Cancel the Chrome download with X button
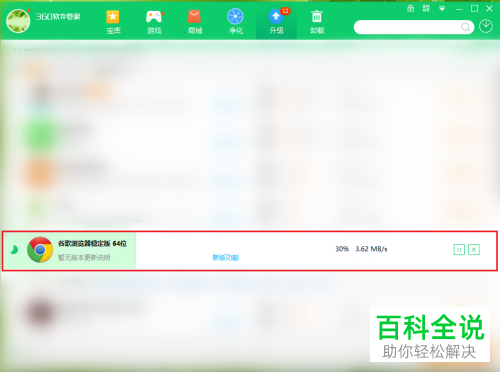This screenshot has height=372, width=500. tap(474, 249)
